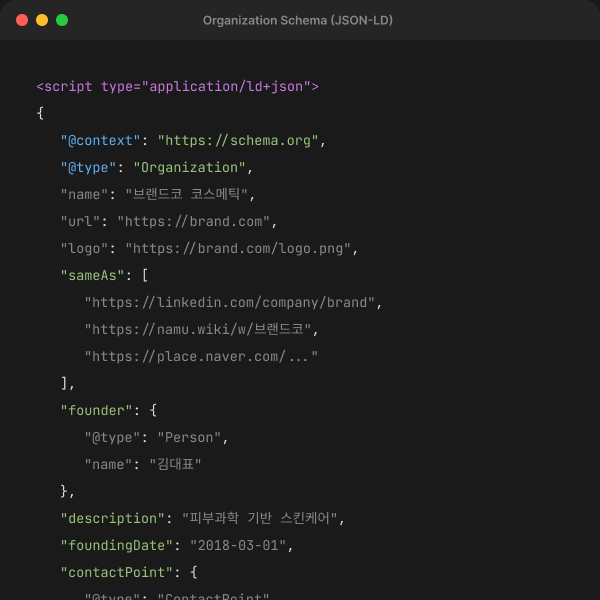The image size is (600, 600).
Task: Open the place.naver.com link
Action: tap(201, 356)
